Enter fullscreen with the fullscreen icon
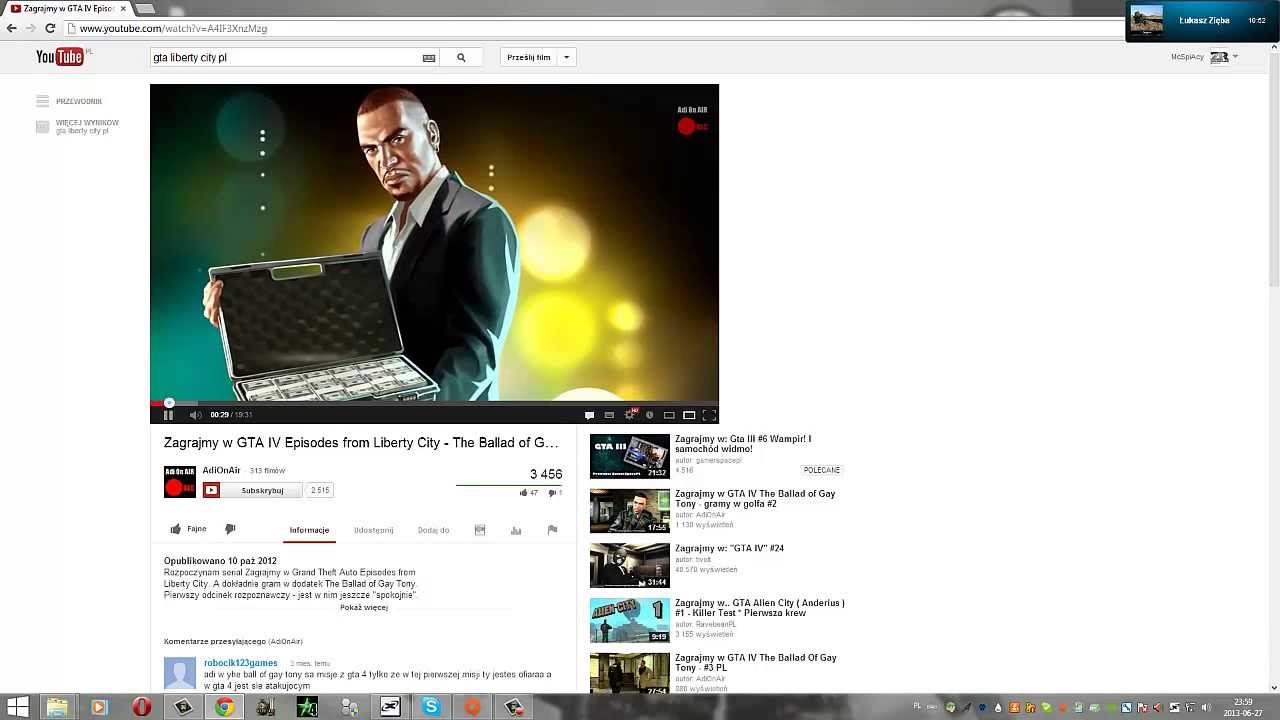This screenshot has width=1280, height=720. pos(709,415)
